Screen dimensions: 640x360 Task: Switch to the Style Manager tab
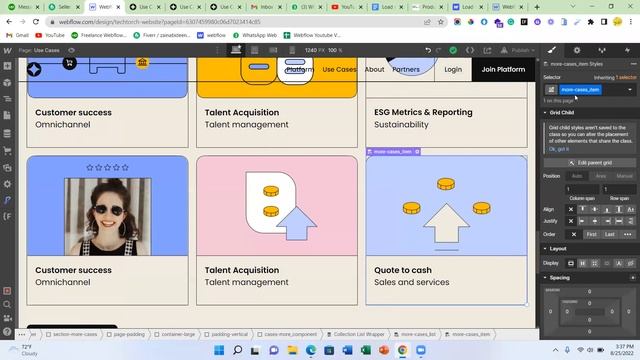(602, 50)
